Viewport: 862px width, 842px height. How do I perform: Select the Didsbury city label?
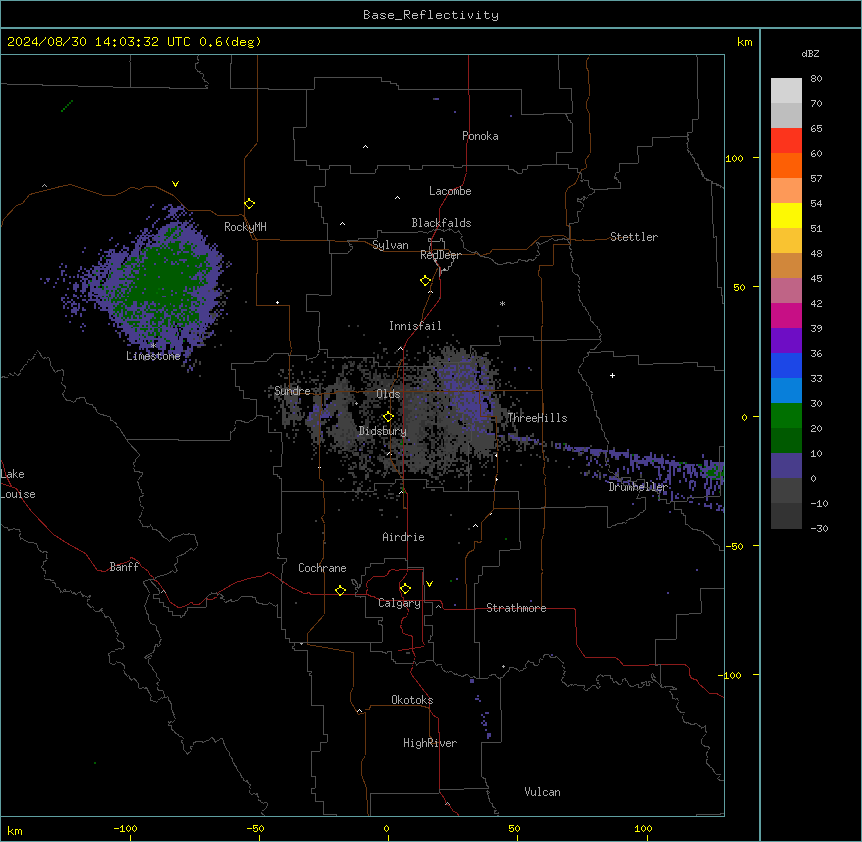click(383, 431)
